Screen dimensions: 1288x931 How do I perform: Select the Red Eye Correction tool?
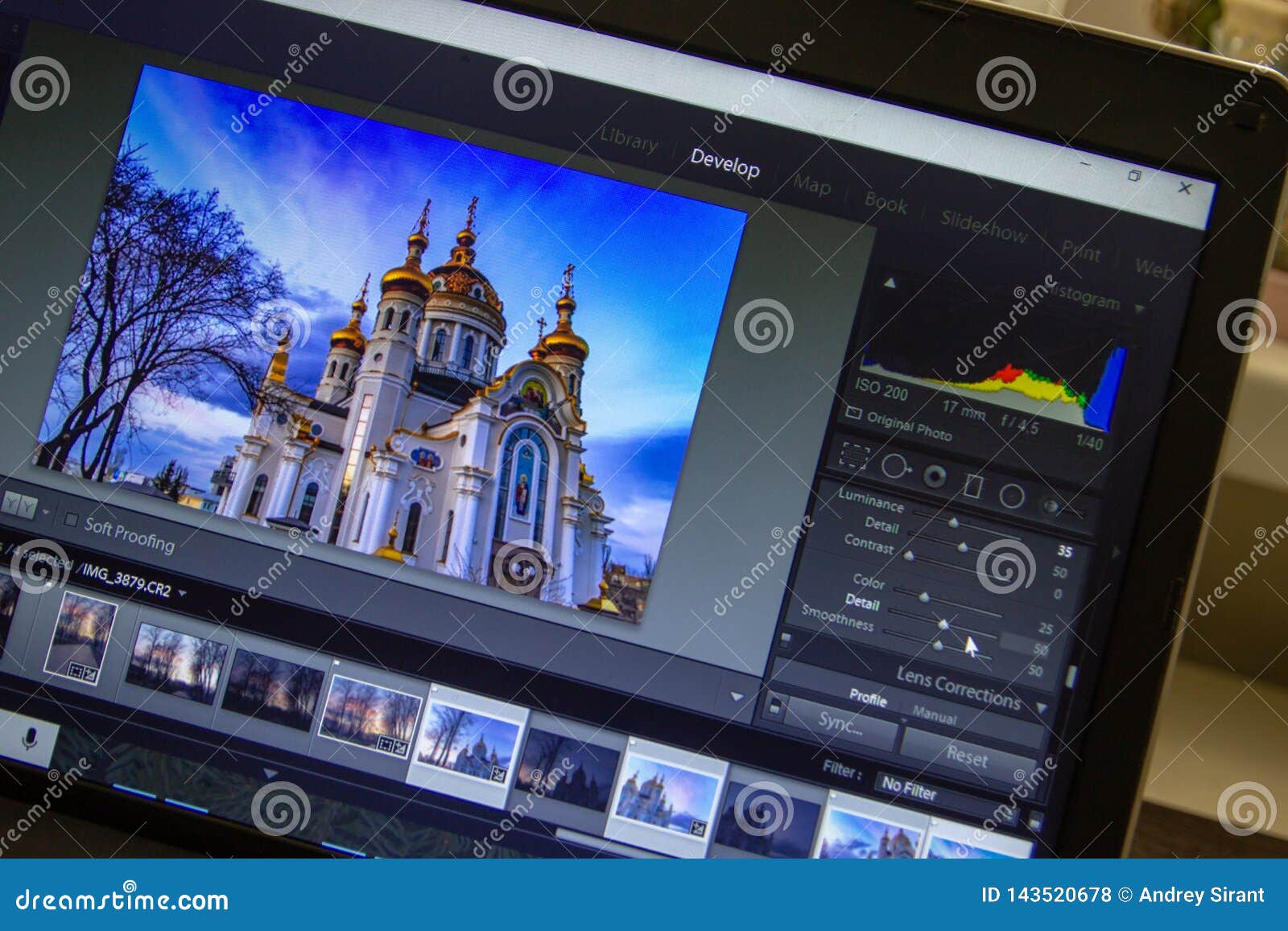click(934, 476)
